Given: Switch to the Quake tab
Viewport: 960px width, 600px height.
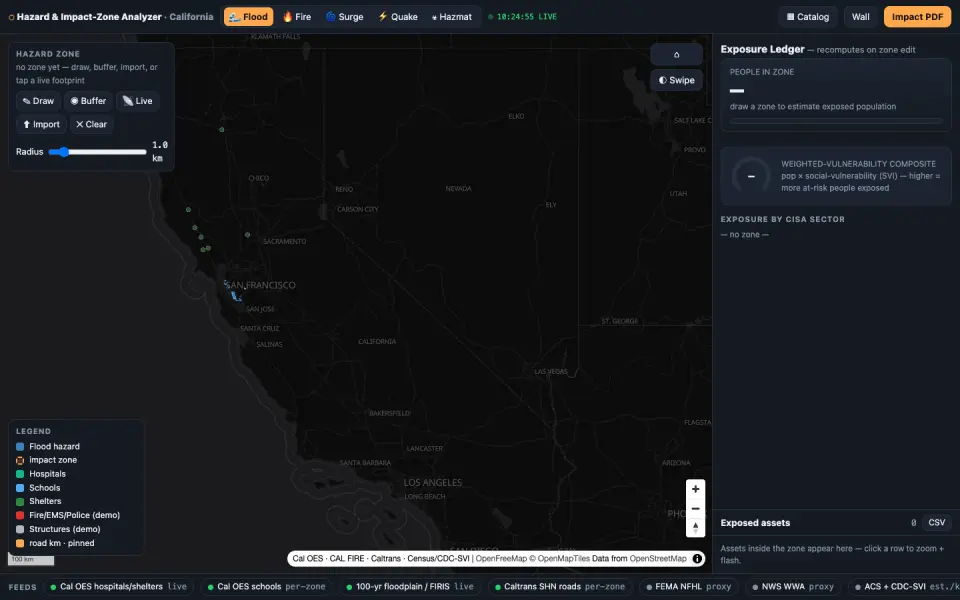Looking at the screenshot, I should point(398,17).
